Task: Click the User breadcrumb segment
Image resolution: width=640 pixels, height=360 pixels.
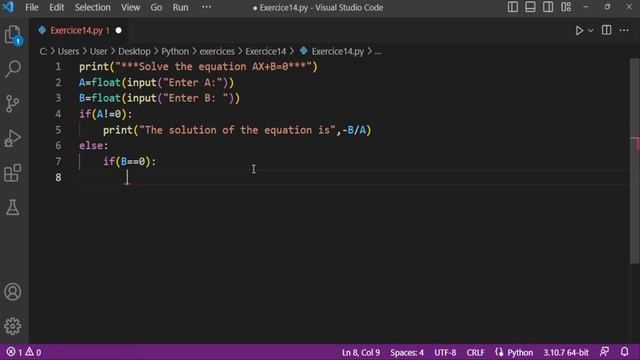Action: point(98,51)
